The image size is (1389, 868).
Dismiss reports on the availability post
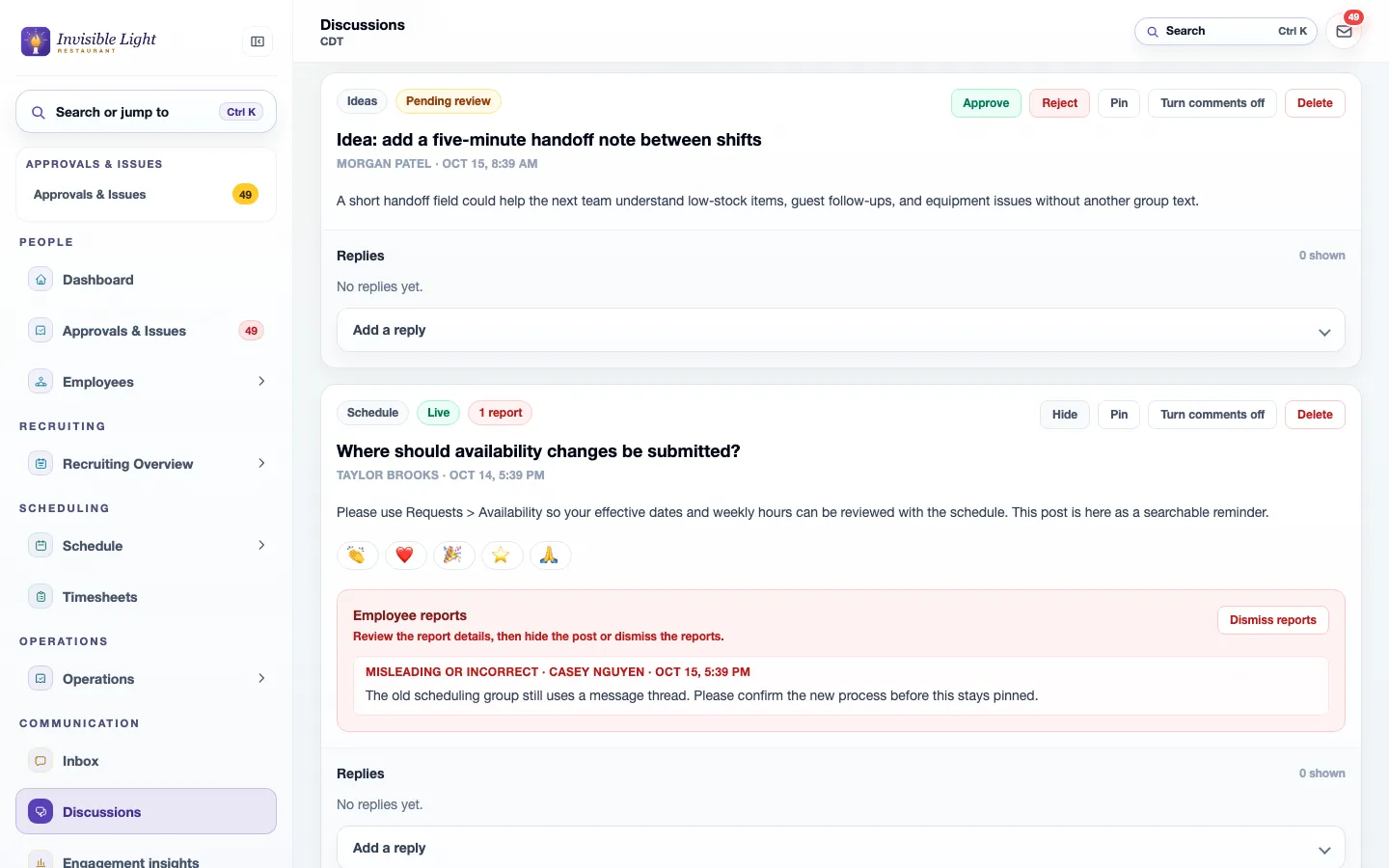point(1272,620)
